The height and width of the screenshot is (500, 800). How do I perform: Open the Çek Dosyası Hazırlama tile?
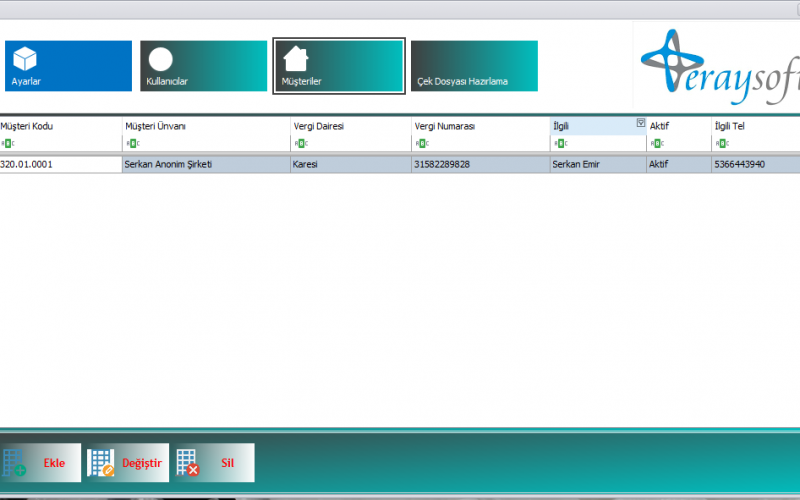point(474,66)
